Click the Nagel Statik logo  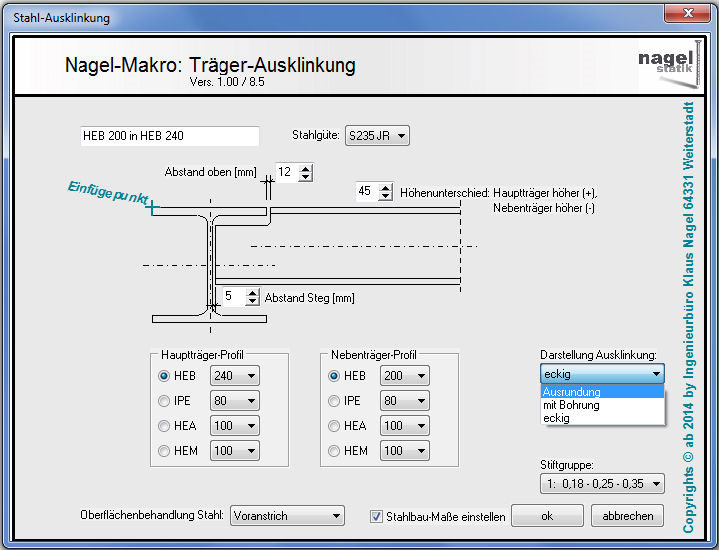point(661,62)
